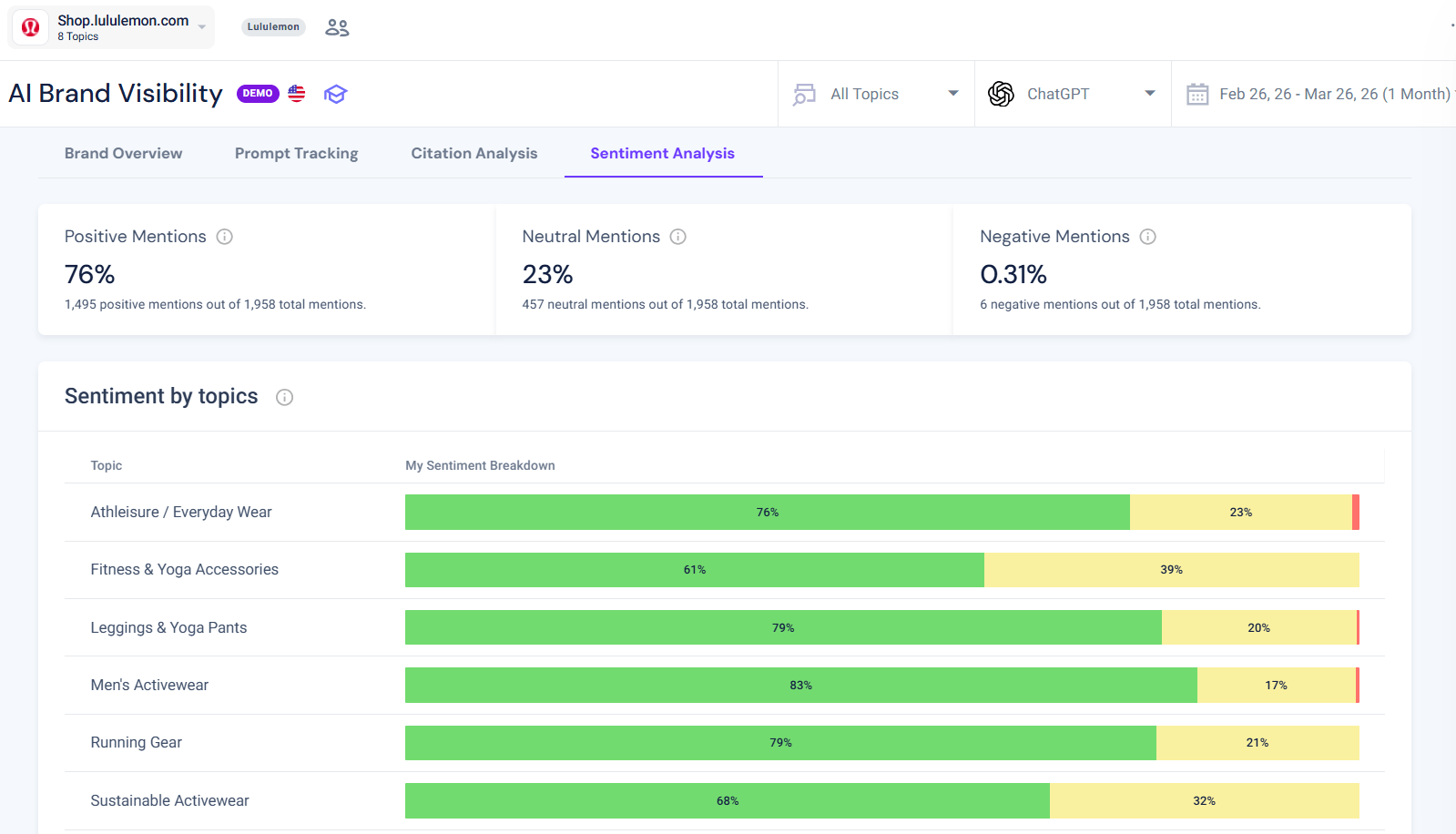Click the Athleisure / Everyday Wear topic
Screen dimensions: 1456x834
[181, 512]
